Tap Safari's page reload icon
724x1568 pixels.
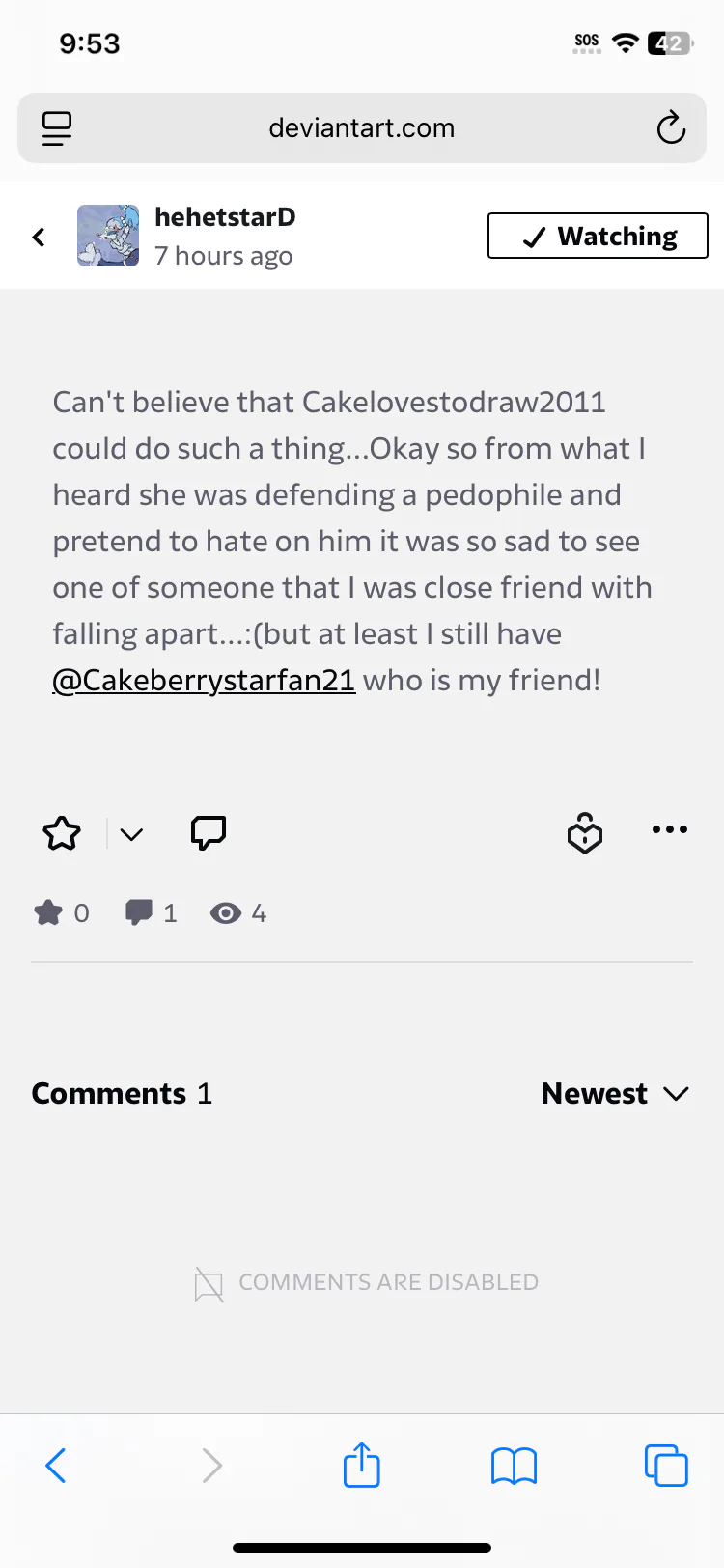[x=671, y=127]
